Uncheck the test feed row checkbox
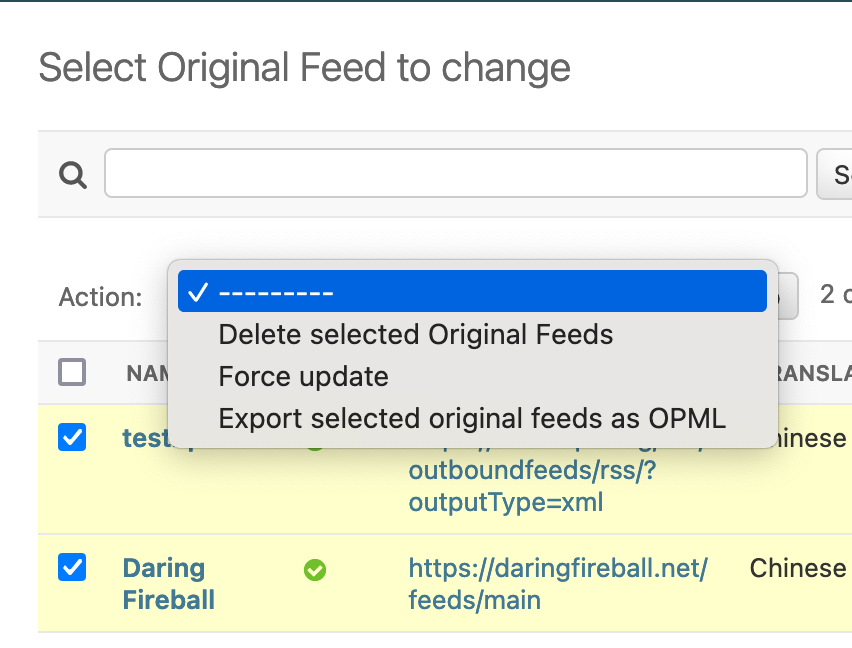Viewport: 852px width, 648px height. click(72, 437)
